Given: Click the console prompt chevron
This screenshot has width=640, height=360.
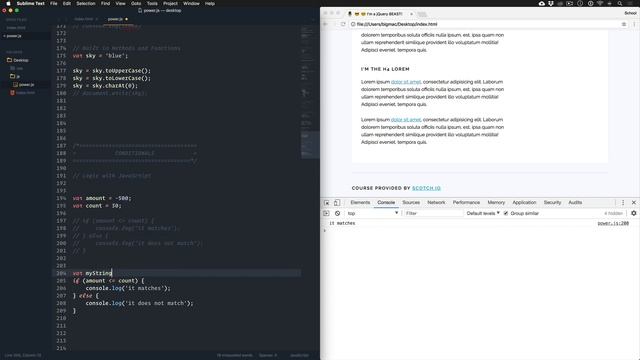Looking at the screenshot, I should [x=325, y=231].
